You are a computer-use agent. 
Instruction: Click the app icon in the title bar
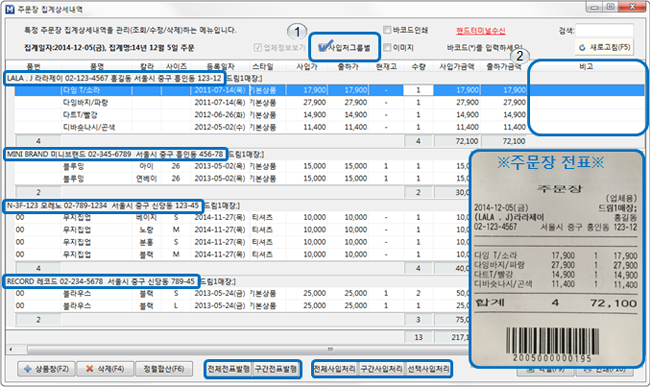coord(10,9)
